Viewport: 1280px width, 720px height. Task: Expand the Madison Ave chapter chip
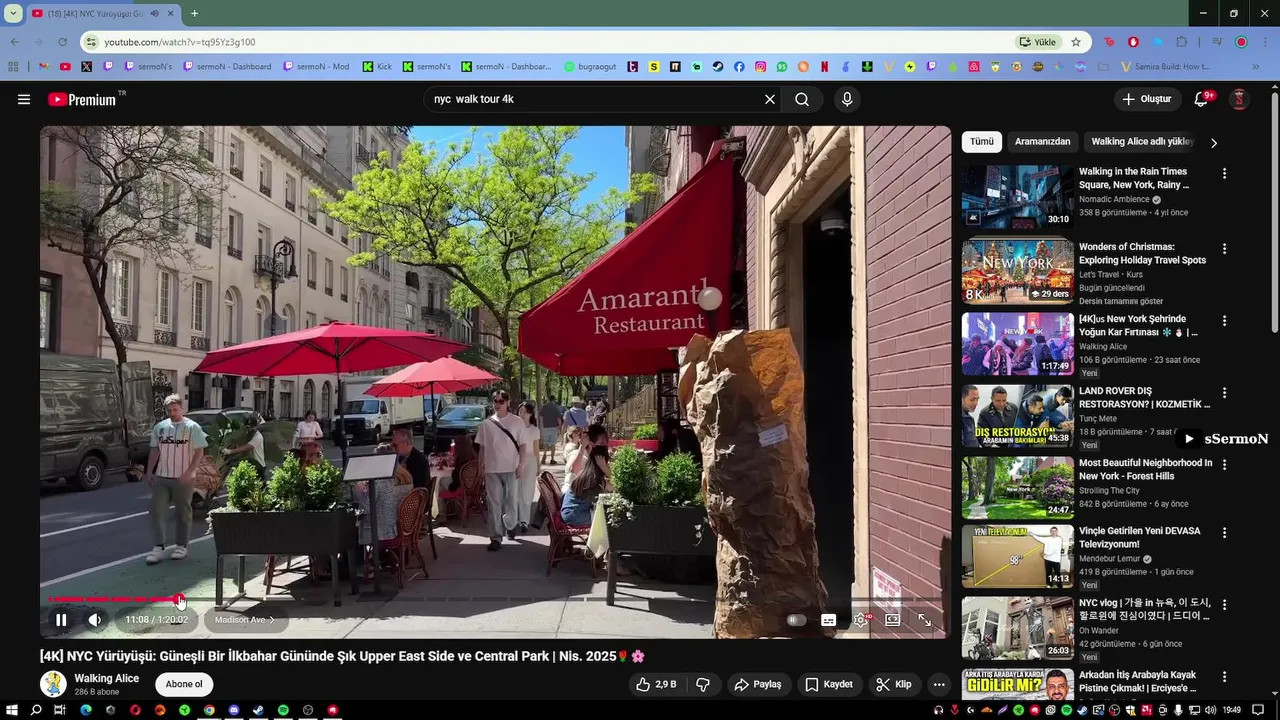coord(245,620)
